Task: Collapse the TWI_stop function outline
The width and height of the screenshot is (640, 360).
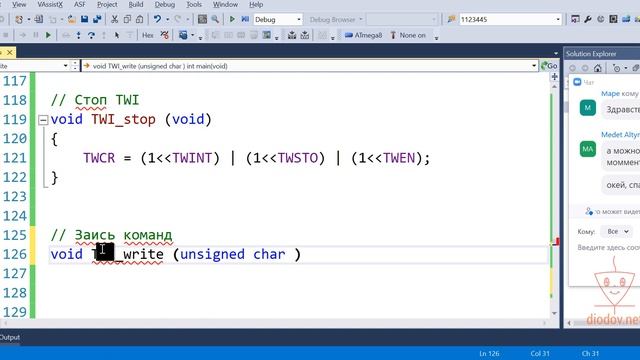Action: [x=43, y=120]
